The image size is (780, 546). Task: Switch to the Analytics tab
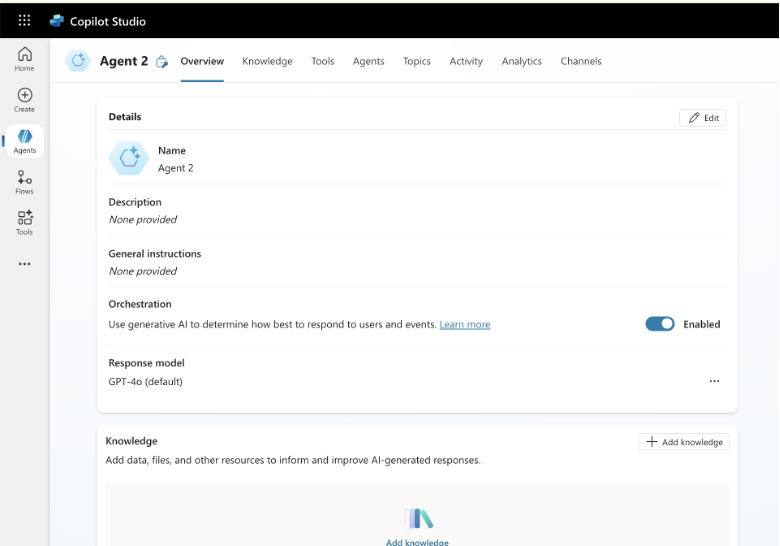pos(522,61)
